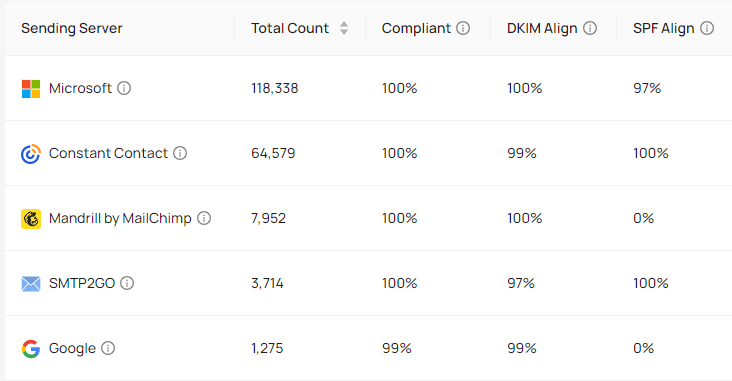Select the Google sending server name

coord(72,349)
